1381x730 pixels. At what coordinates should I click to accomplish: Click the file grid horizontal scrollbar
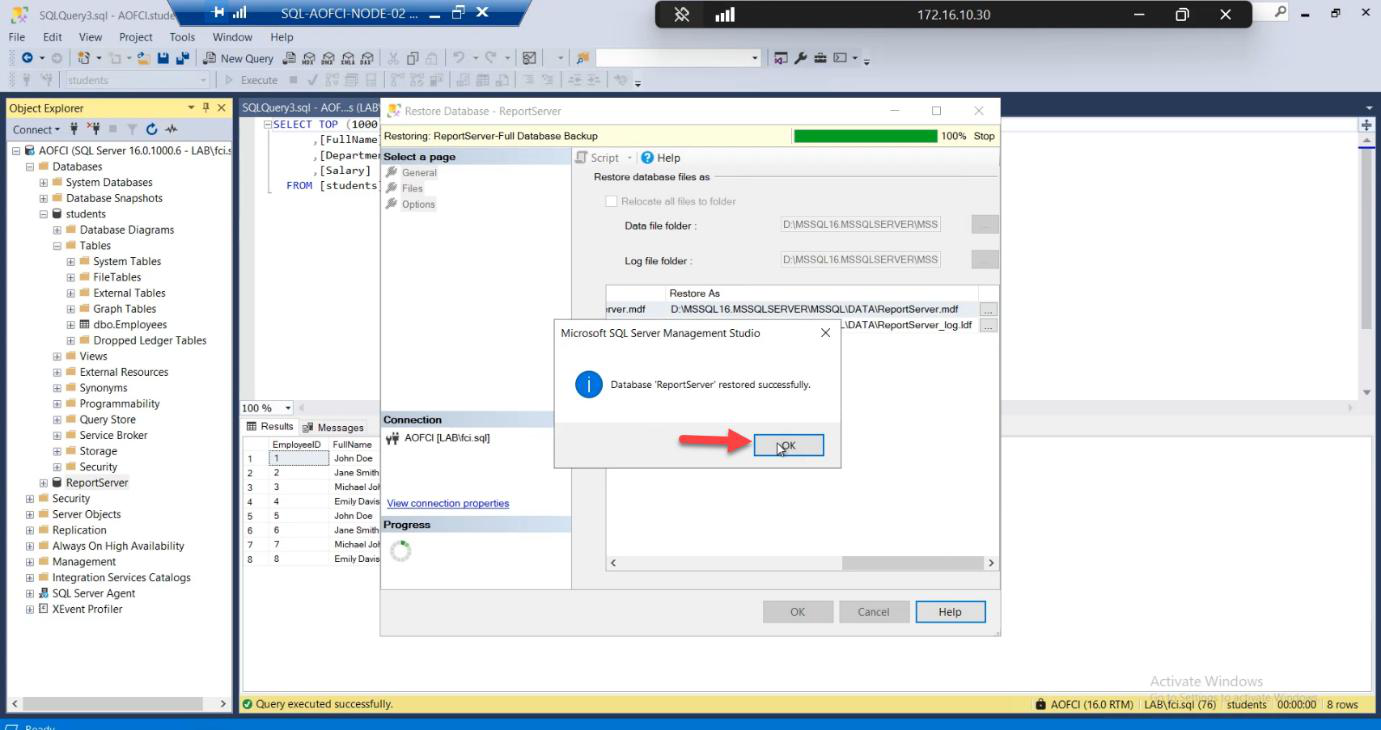(x=802, y=563)
